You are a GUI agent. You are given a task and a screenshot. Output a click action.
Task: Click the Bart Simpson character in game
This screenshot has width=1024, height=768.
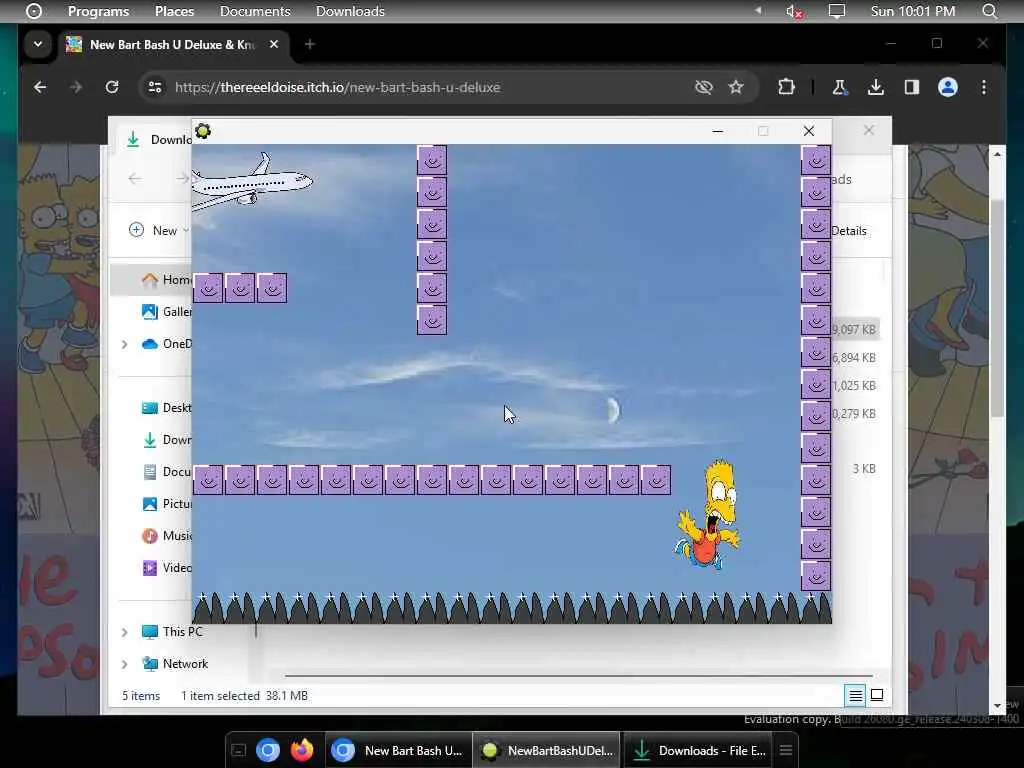point(709,515)
